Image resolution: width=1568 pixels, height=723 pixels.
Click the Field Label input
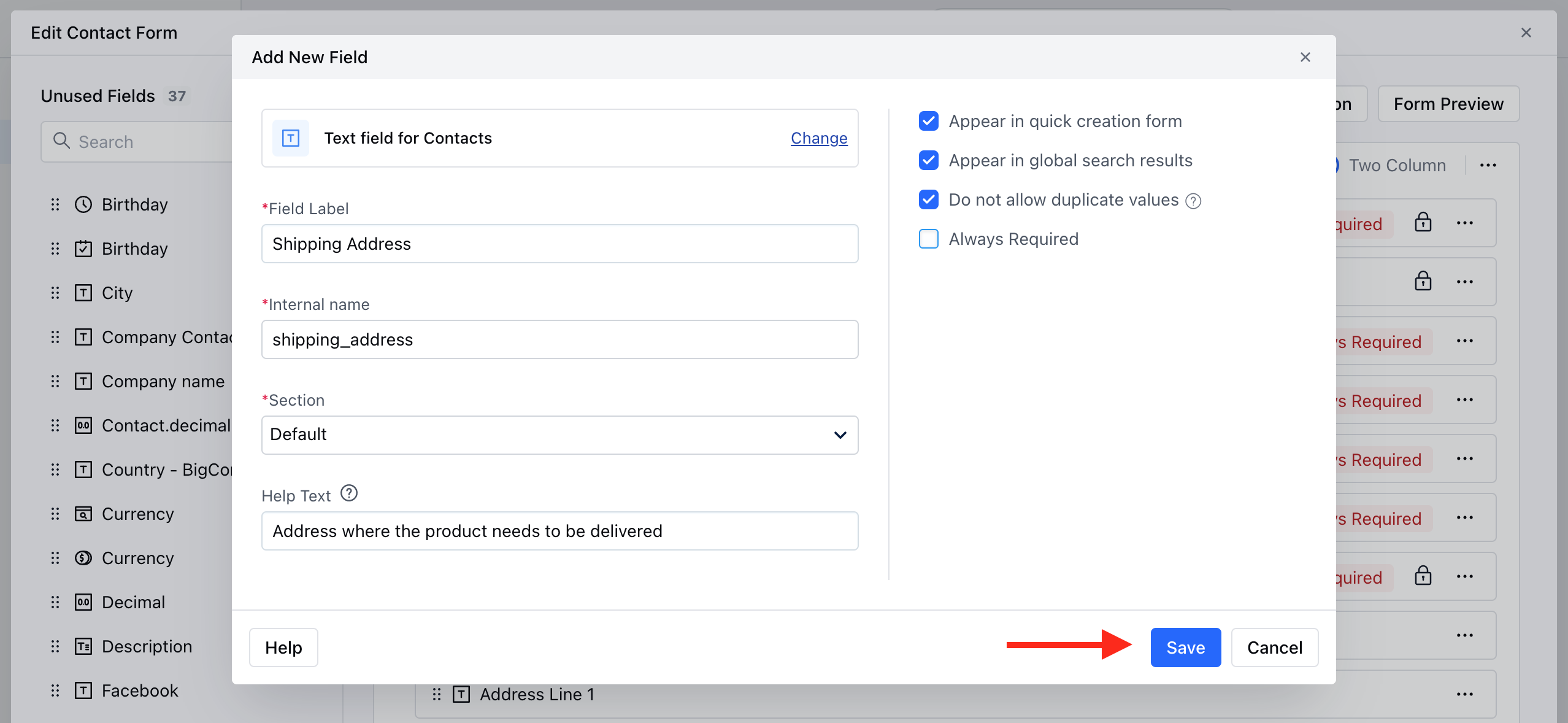pos(559,244)
